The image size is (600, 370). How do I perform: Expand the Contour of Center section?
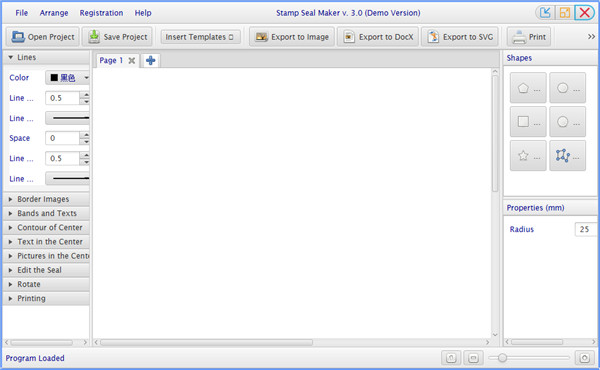click(46, 227)
